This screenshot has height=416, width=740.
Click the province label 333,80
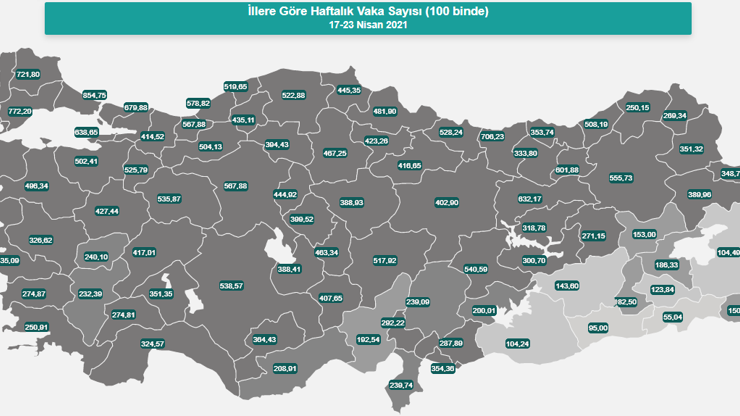pyautogui.click(x=525, y=153)
